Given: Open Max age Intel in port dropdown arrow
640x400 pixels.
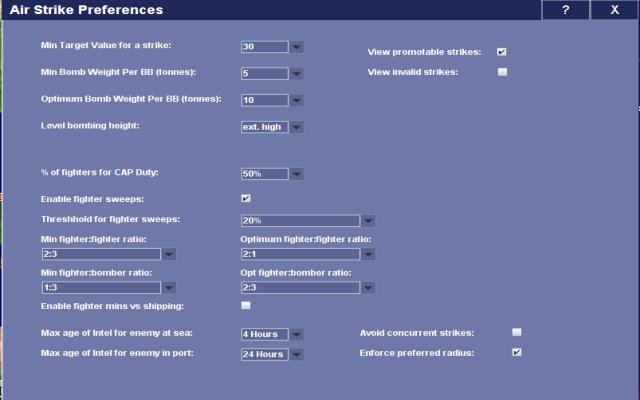Looking at the screenshot, I should pos(297,354).
